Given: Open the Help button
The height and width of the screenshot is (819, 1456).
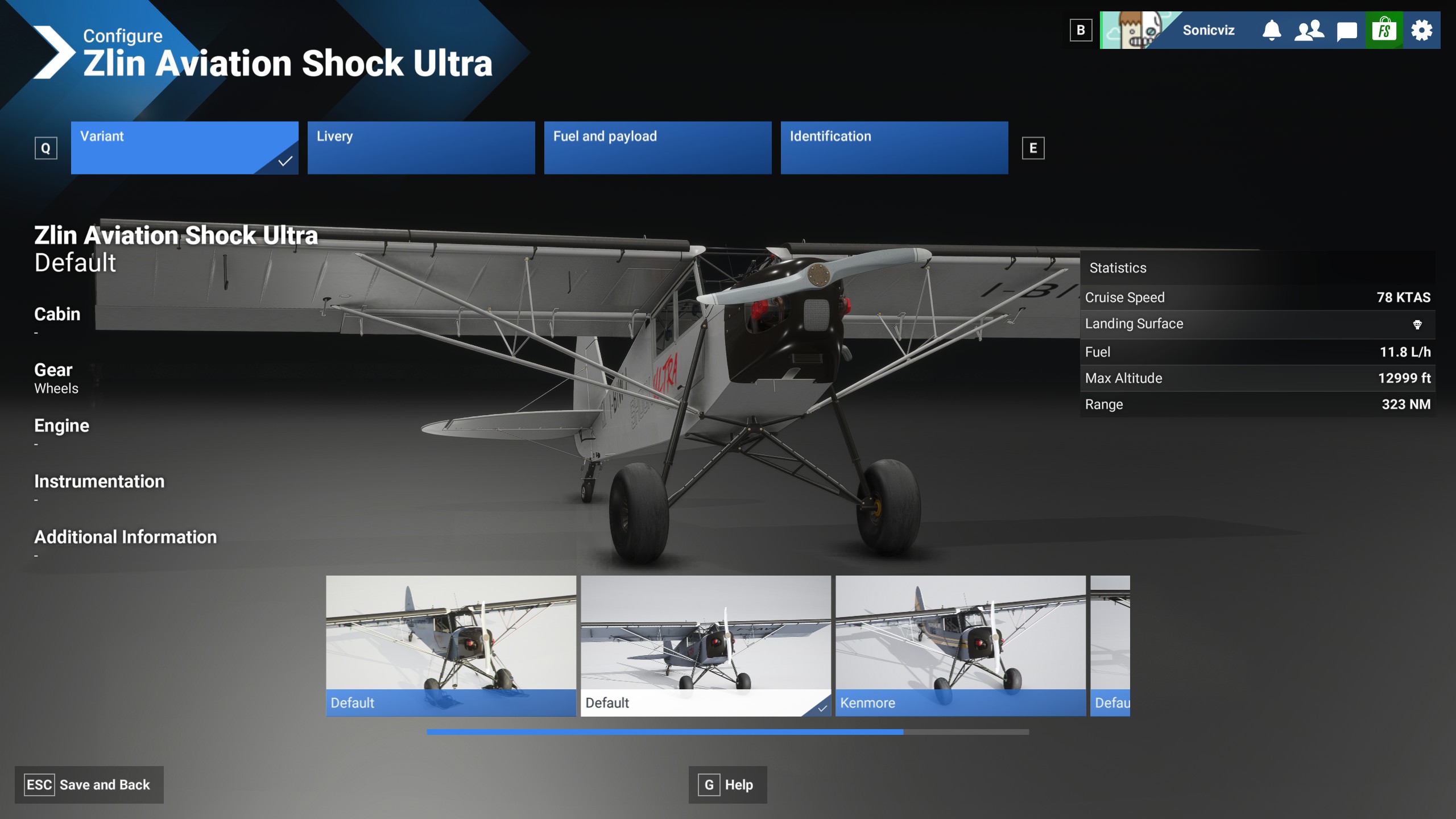Looking at the screenshot, I should pos(728,785).
